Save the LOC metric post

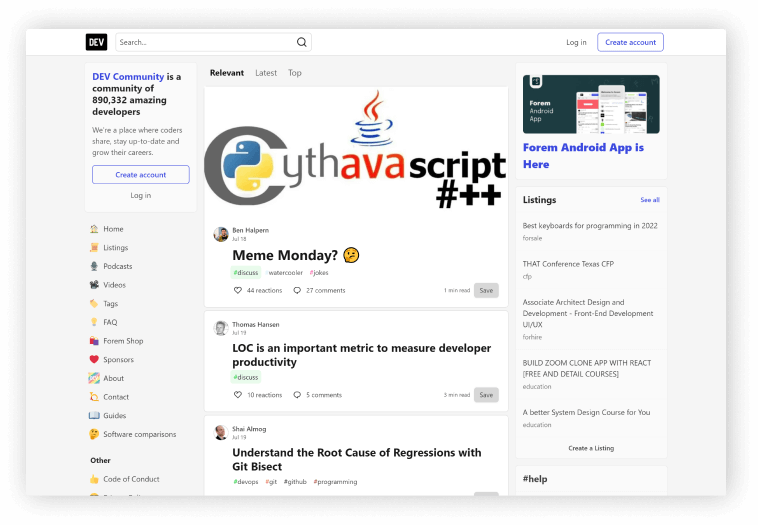[486, 395]
